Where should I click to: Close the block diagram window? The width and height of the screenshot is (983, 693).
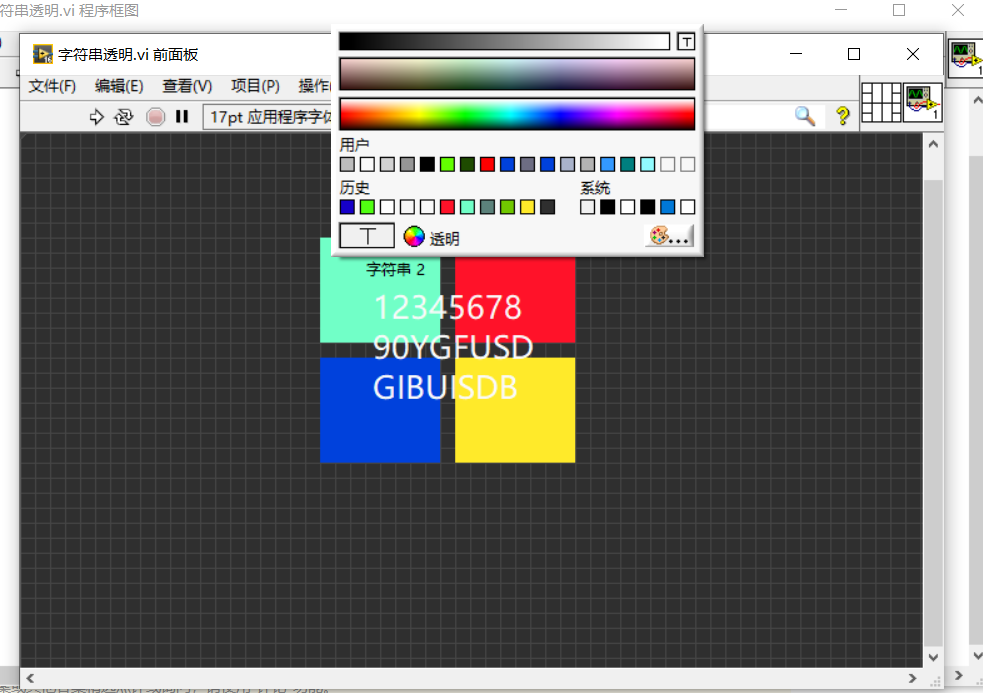(x=958, y=10)
